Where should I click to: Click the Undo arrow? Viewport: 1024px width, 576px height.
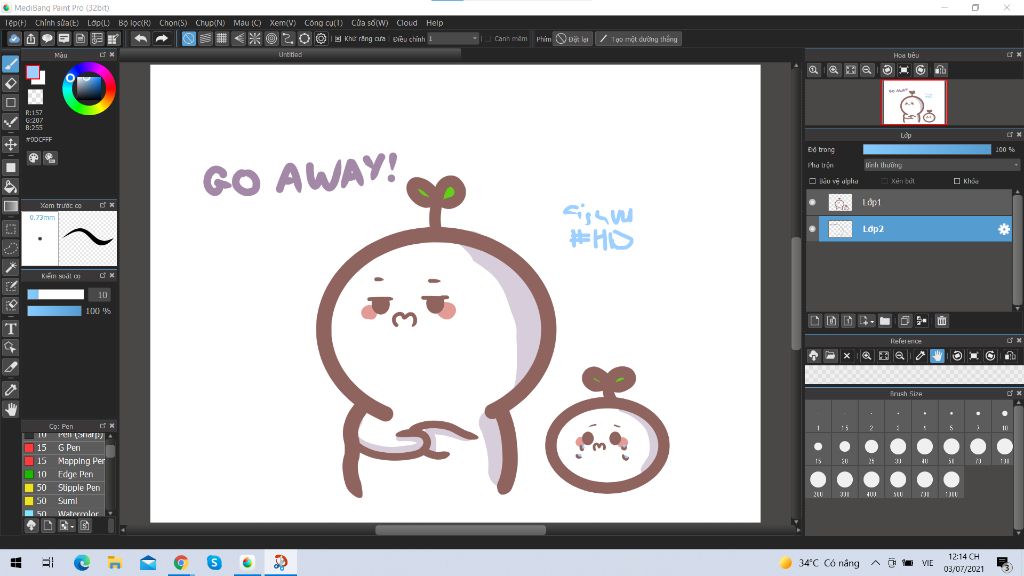tap(140, 39)
